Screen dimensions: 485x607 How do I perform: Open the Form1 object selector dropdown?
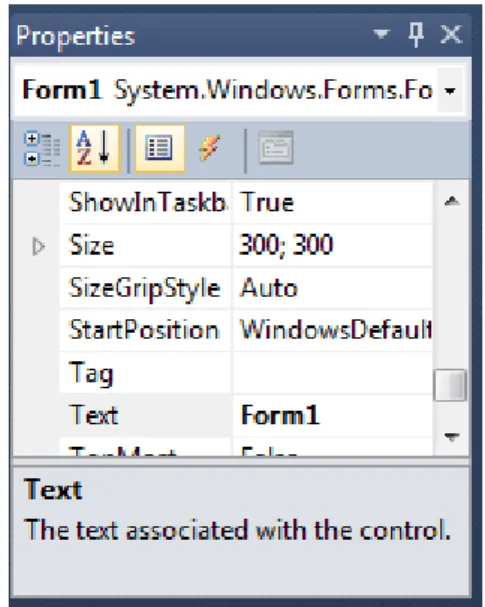point(450,91)
